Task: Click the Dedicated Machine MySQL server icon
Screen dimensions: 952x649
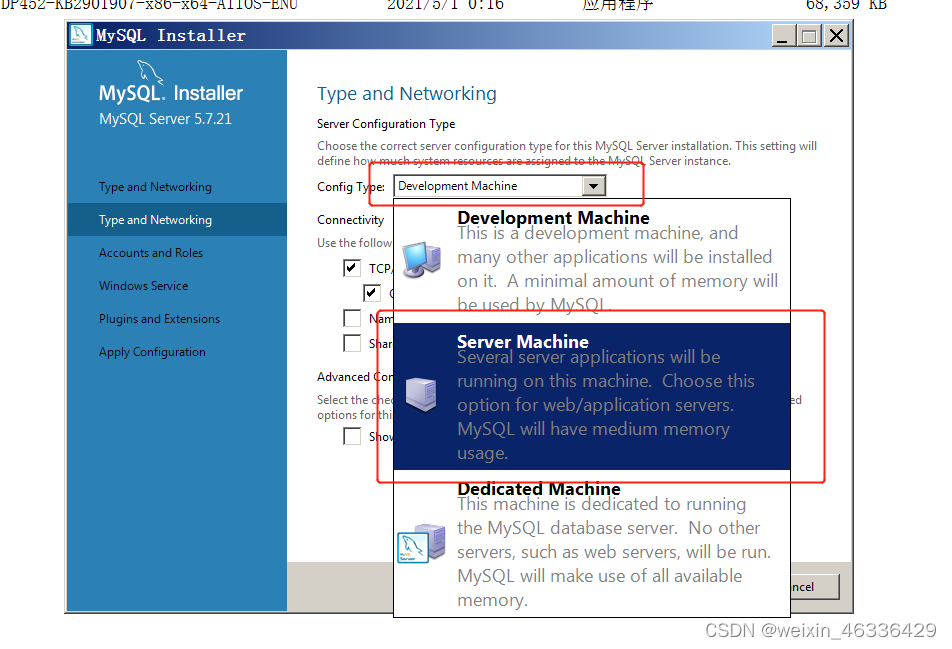Action: click(x=421, y=543)
